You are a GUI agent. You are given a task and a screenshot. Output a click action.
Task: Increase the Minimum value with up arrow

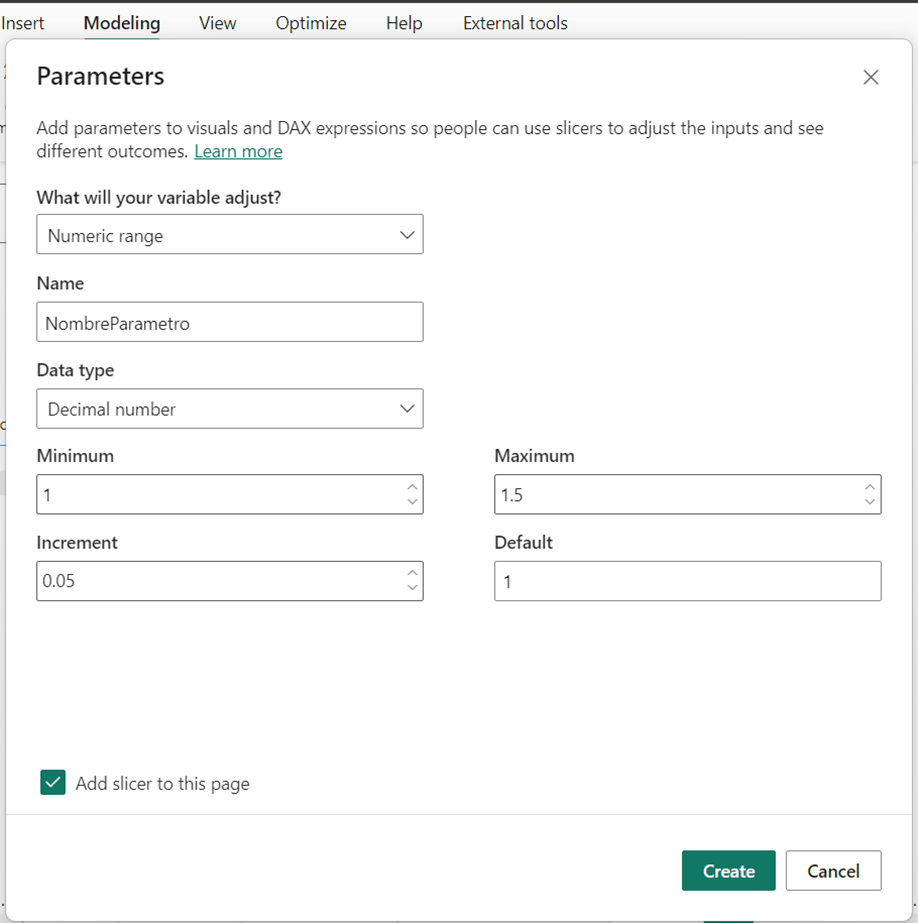(x=412, y=487)
